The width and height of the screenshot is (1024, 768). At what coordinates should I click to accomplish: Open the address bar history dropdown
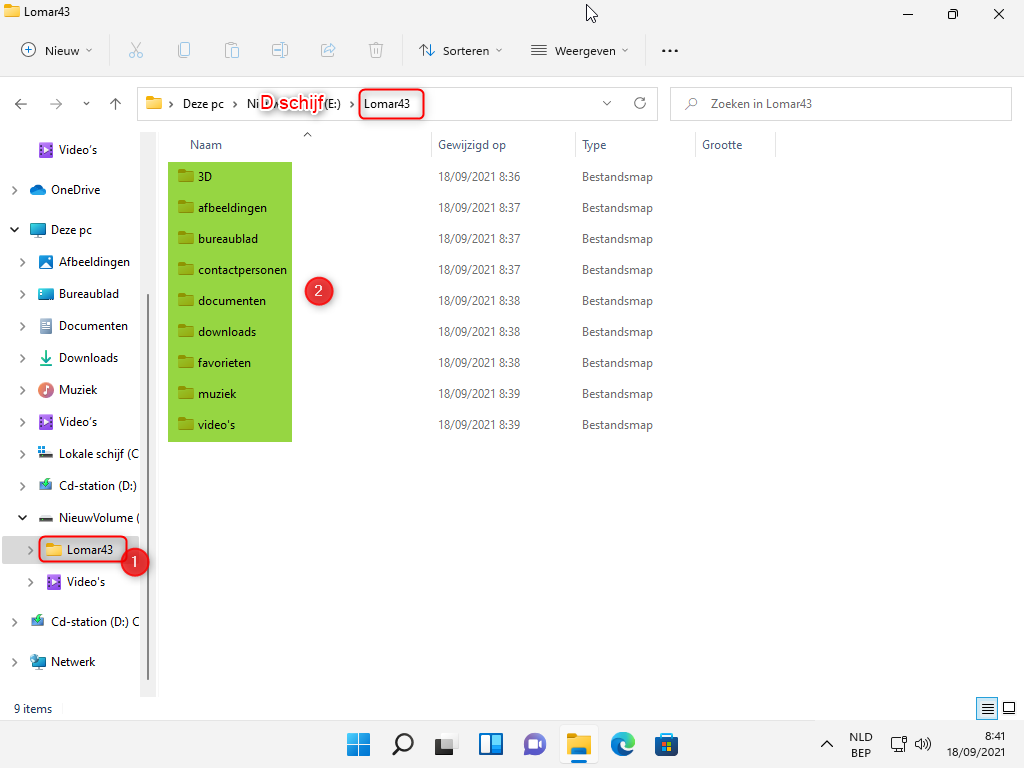click(x=607, y=104)
